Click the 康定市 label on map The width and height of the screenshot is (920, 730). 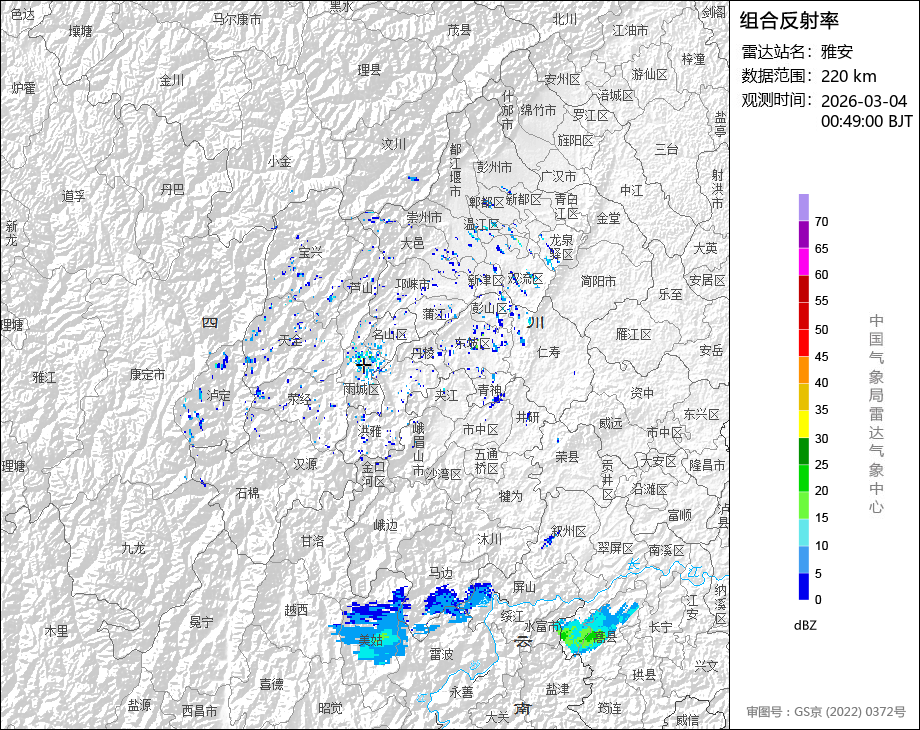[147, 374]
